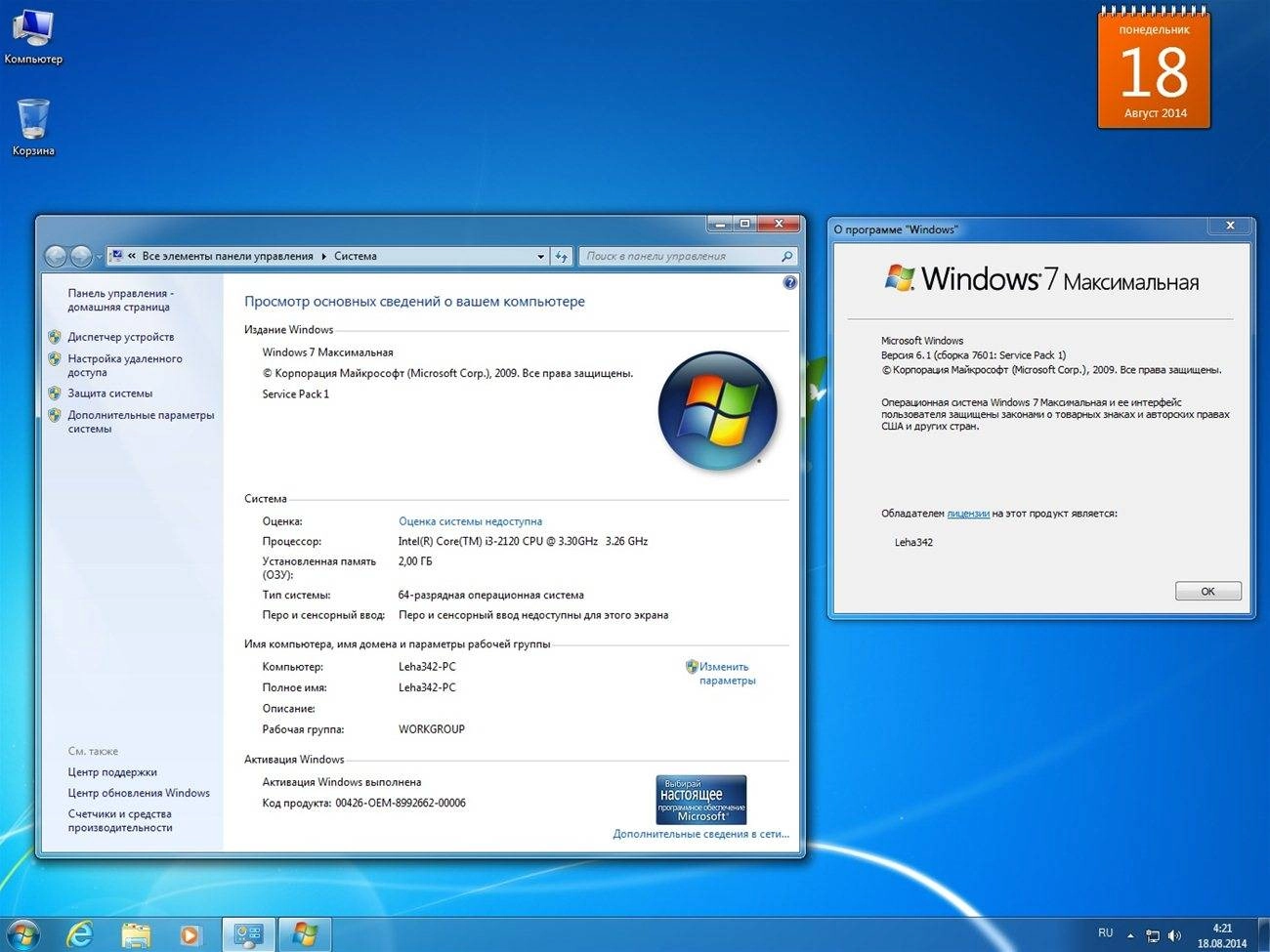The height and width of the screenshot is (952, 1270).
Task: Click 'WORKGROUP' workgroup value
Action: point(432,729)
